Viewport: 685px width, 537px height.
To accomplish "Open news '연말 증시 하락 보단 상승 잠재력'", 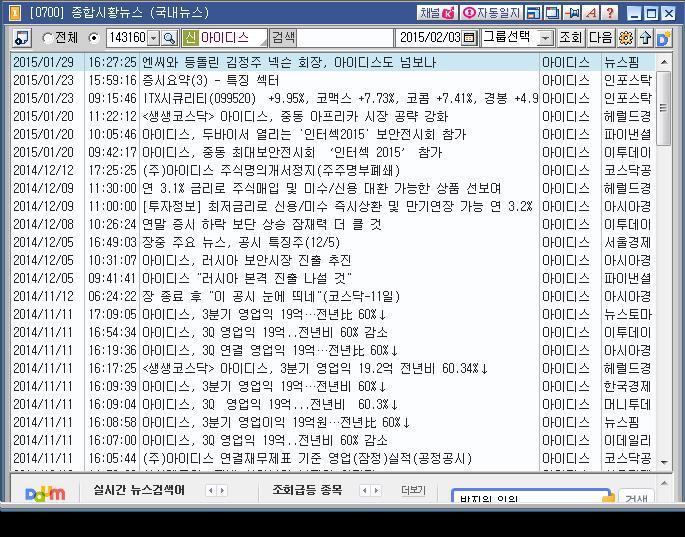I will [x=333, y=225].
